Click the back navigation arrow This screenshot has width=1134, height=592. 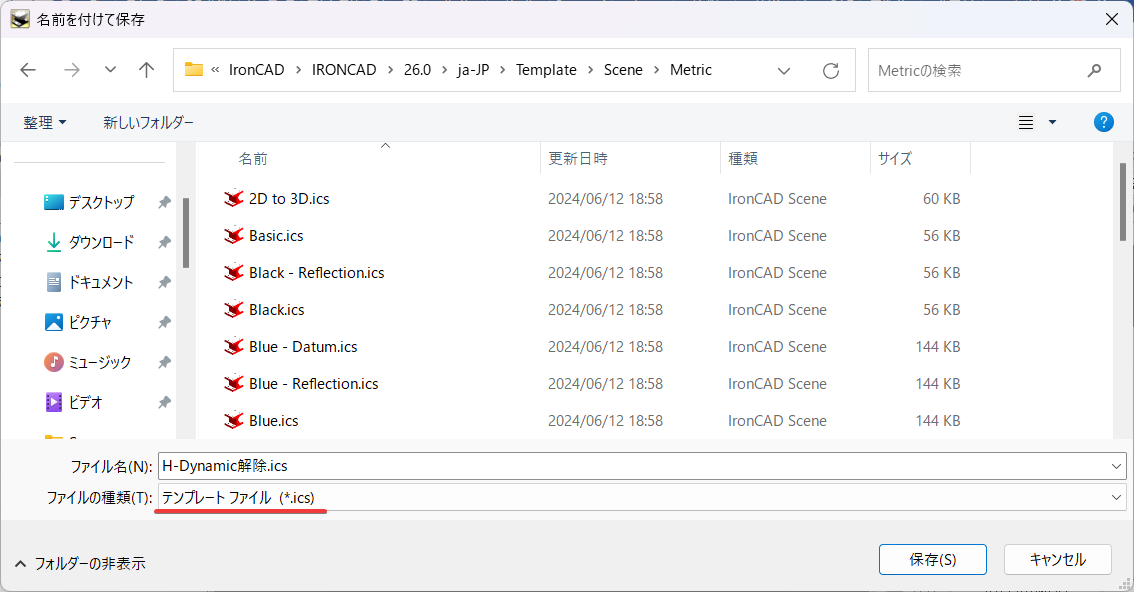28,70
